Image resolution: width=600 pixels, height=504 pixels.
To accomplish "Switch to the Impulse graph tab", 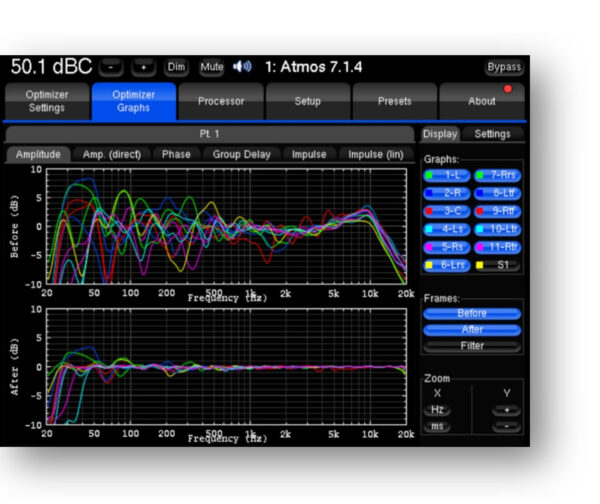I will pos(309,154).
